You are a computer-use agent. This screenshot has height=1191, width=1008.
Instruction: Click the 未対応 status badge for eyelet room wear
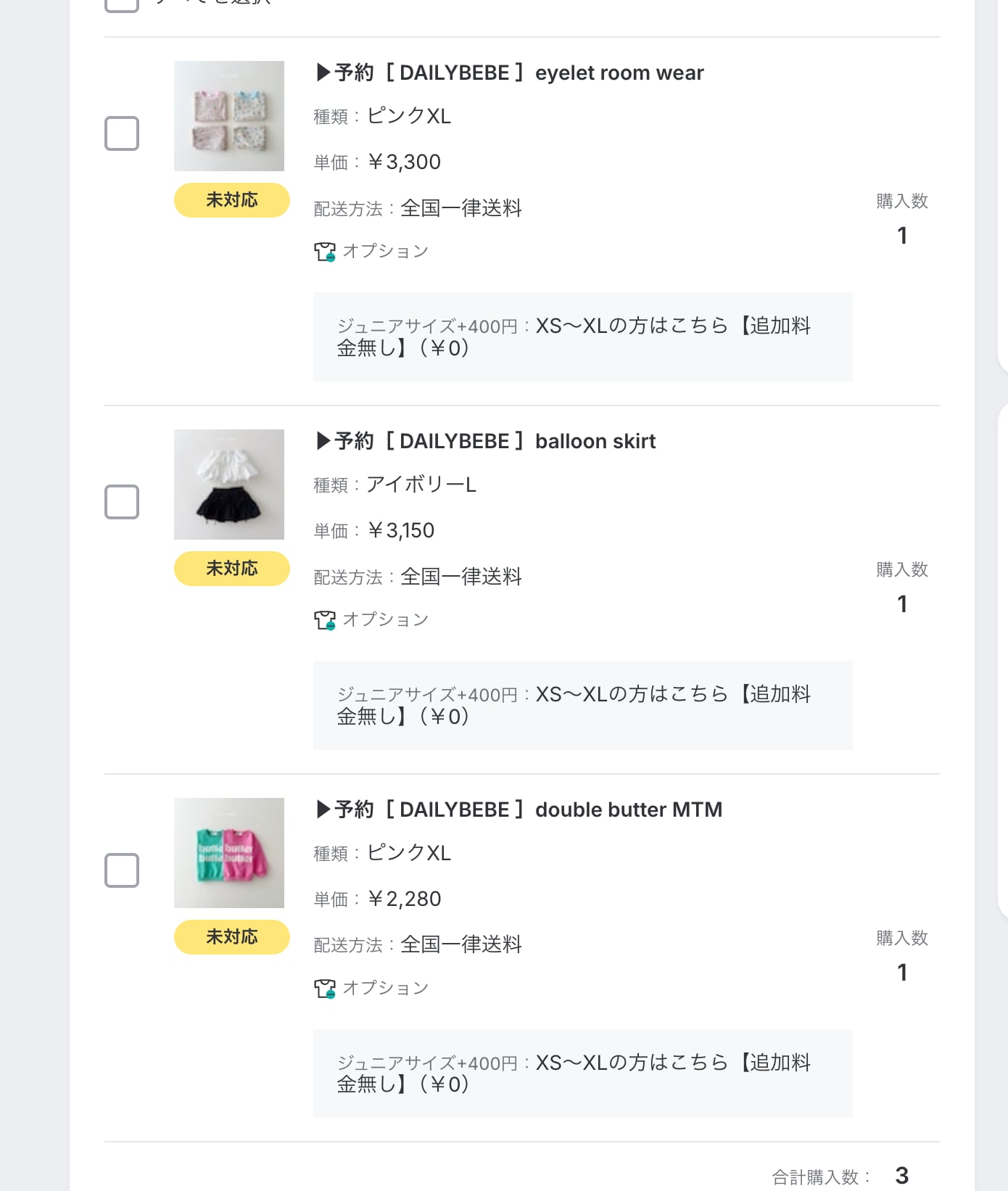click(x=232, y=200)
